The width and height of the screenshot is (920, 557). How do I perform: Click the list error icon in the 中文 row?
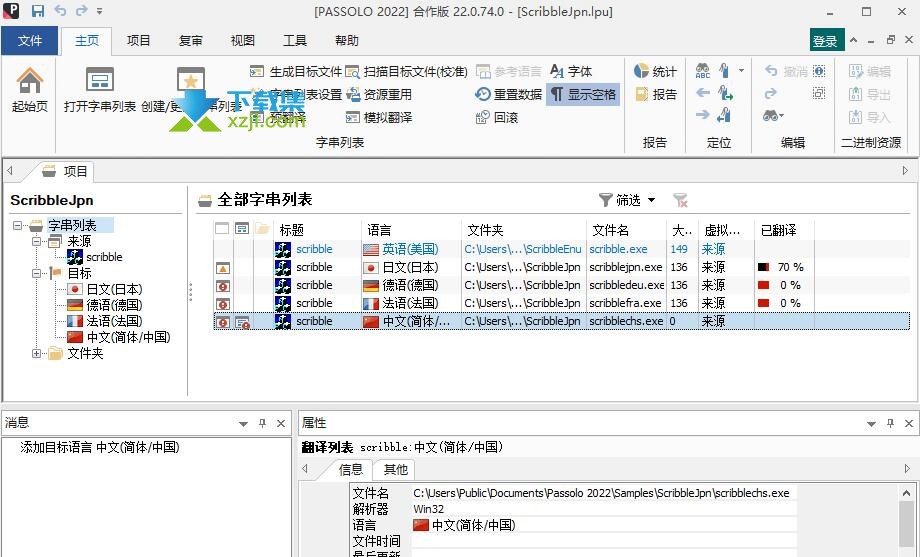point(242,322)
